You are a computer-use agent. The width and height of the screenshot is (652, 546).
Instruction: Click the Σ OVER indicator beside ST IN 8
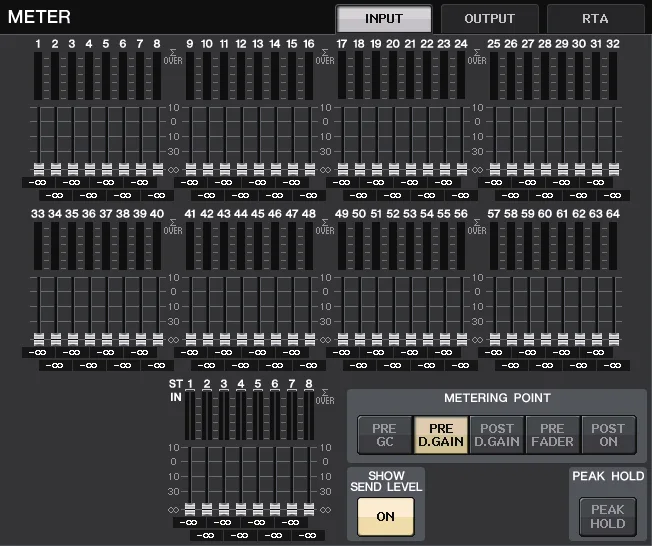pos(325,397)
